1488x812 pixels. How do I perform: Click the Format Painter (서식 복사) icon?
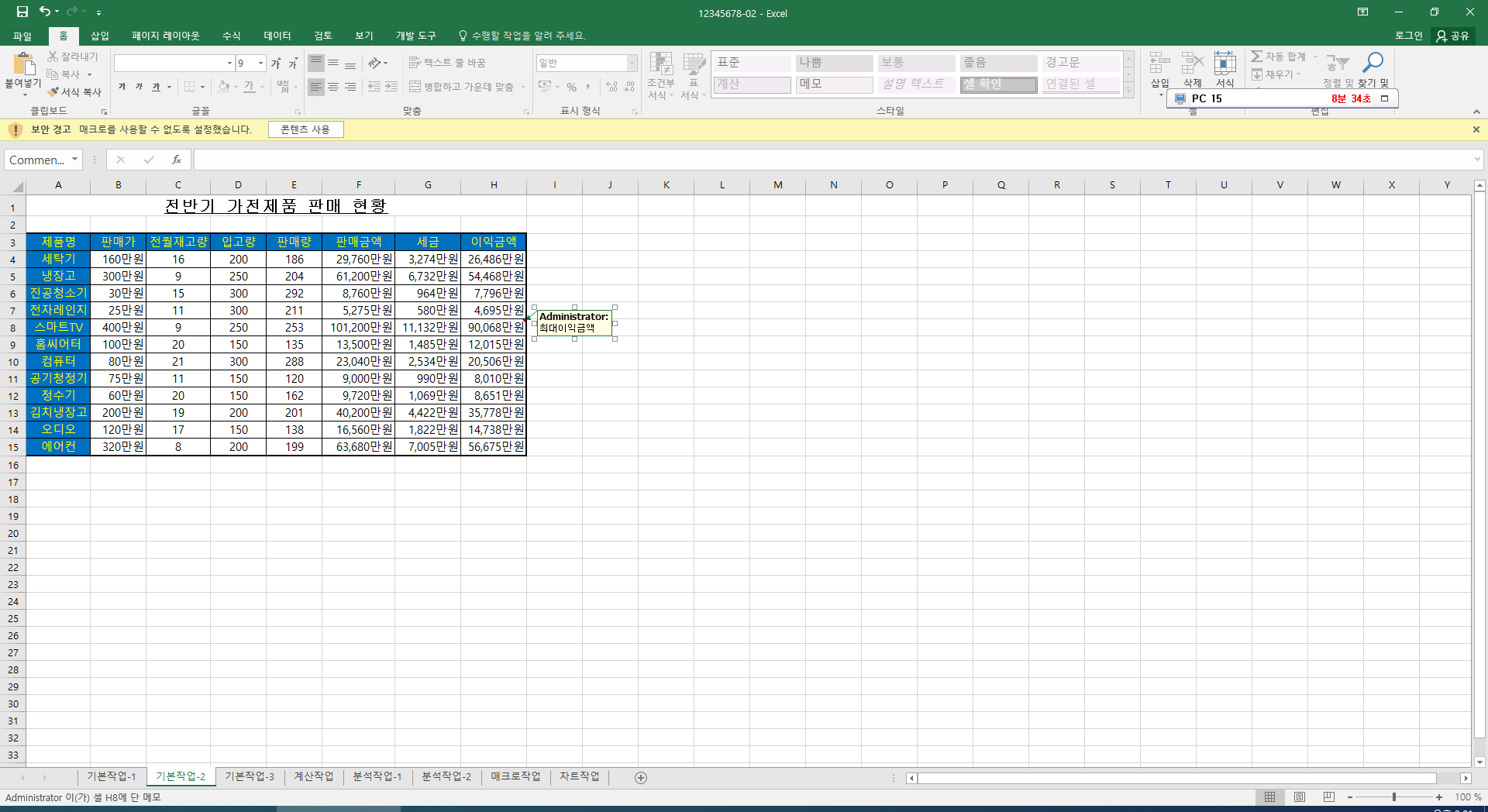53,92
